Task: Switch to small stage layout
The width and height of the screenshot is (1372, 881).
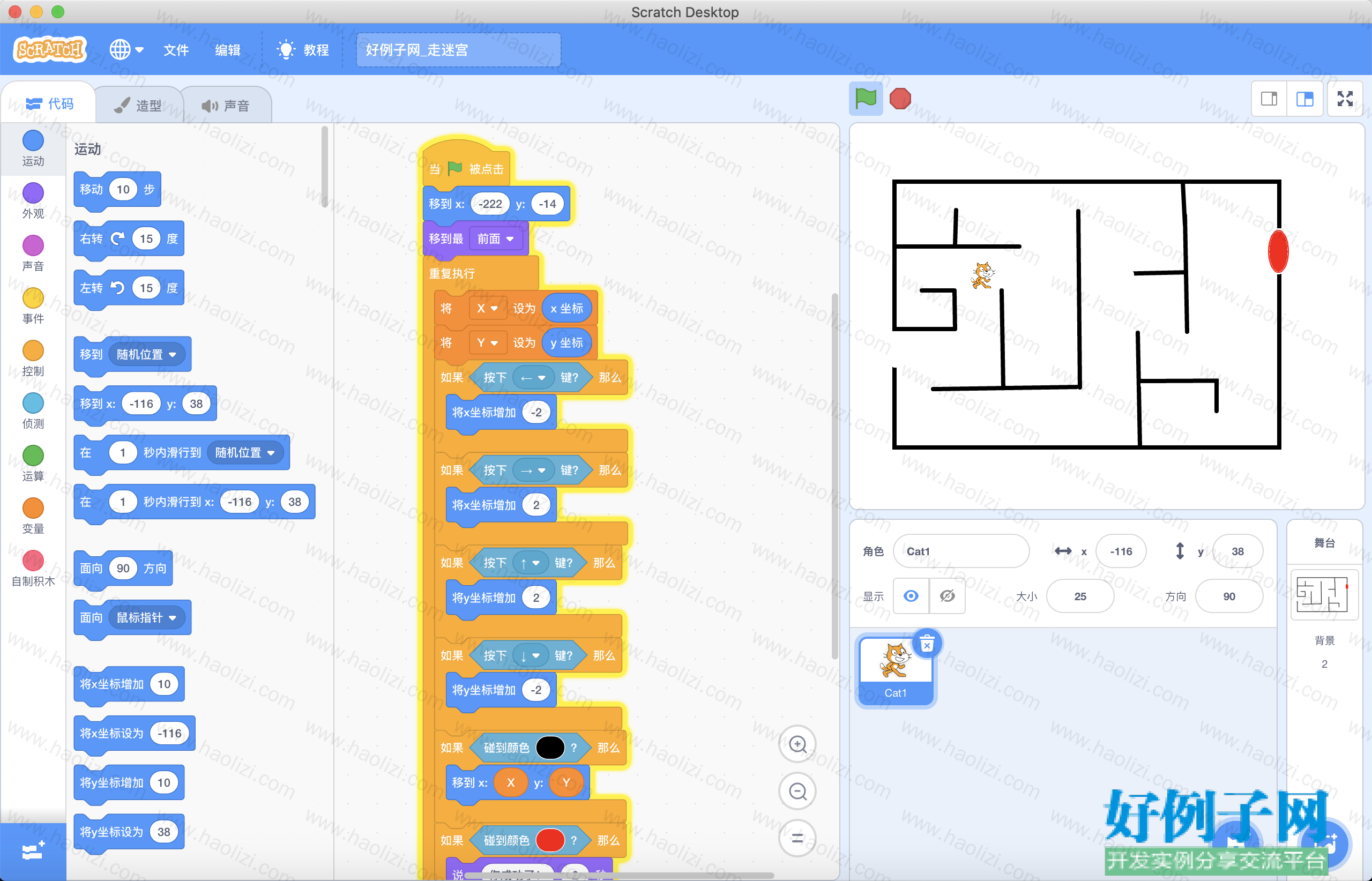Action: click(1269, 99)
